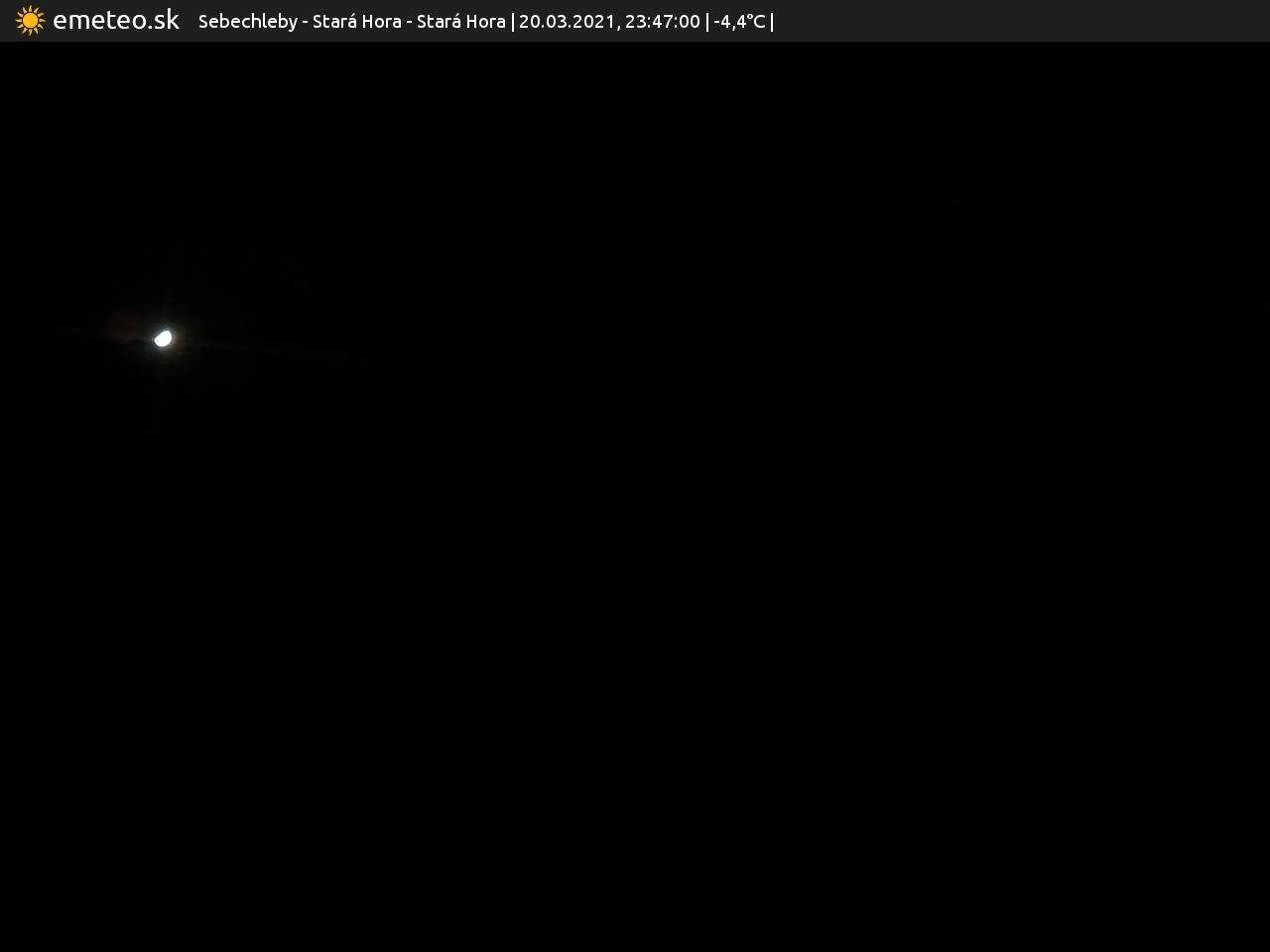Click the year 2021 in the date
Viewport: 1270px width, 952px height.
(x=593, y=21)
